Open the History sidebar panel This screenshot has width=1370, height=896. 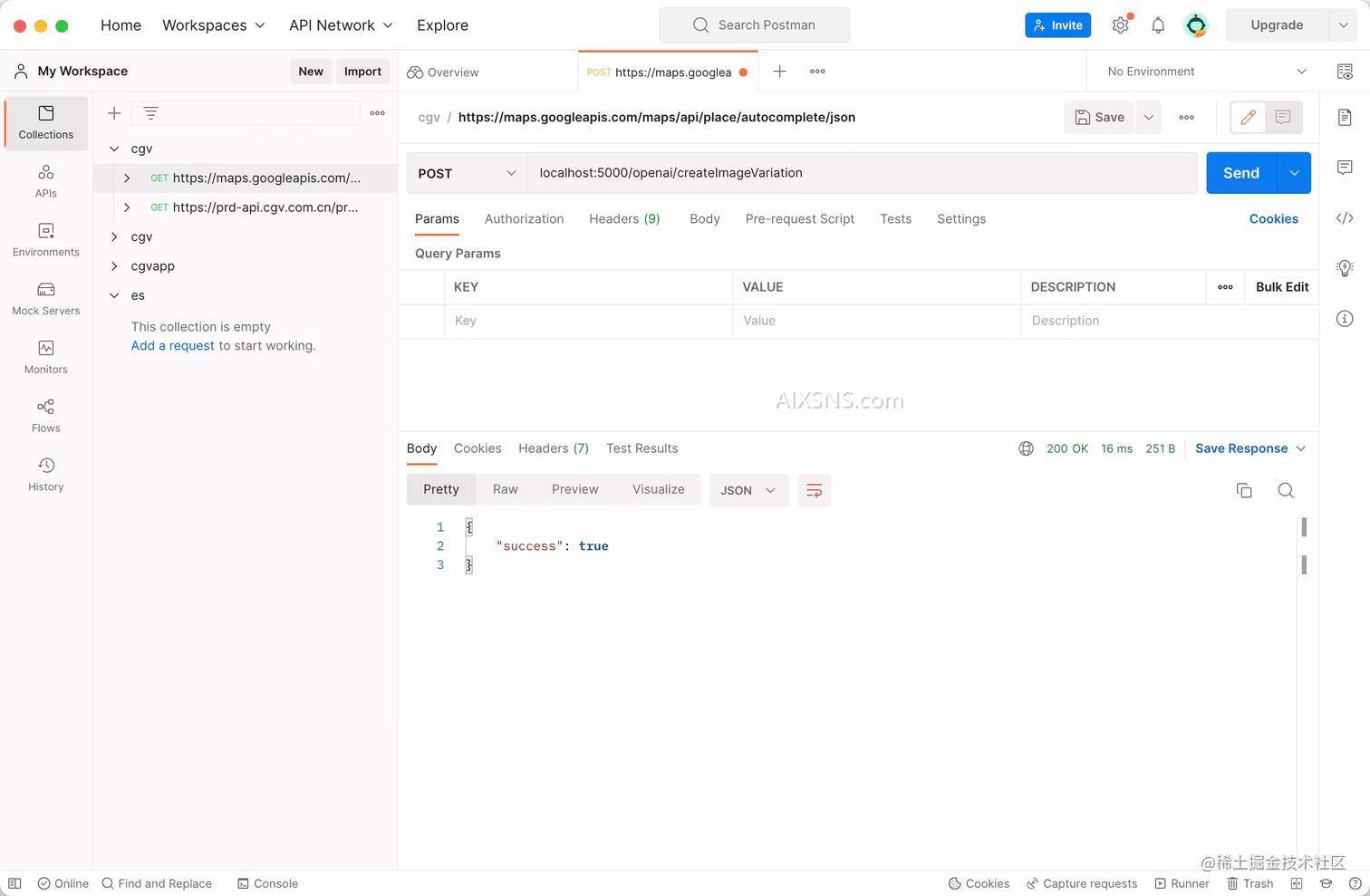click(45, 475)
